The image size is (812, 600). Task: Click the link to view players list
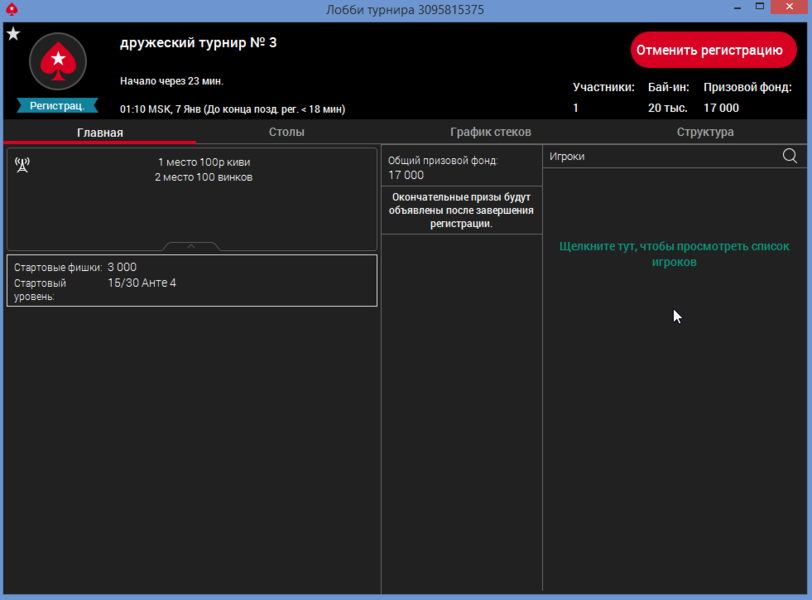674,254
